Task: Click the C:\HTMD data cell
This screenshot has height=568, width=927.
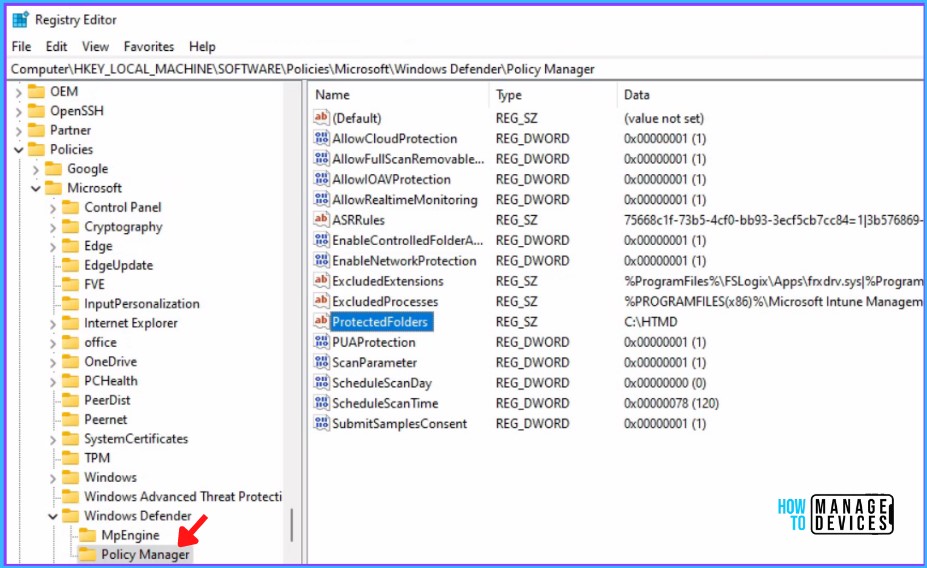Action: pyautogui.click(x=650, y=322)
